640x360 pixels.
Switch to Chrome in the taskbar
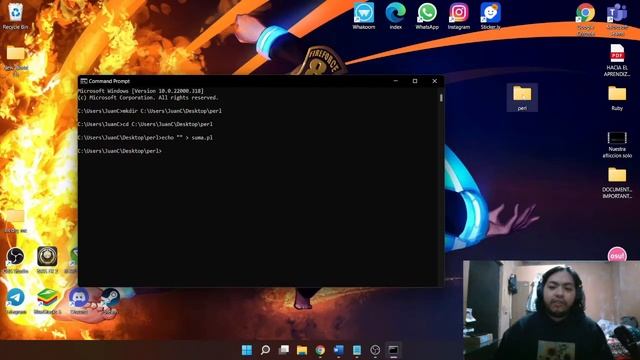click(x=320, y=350)
